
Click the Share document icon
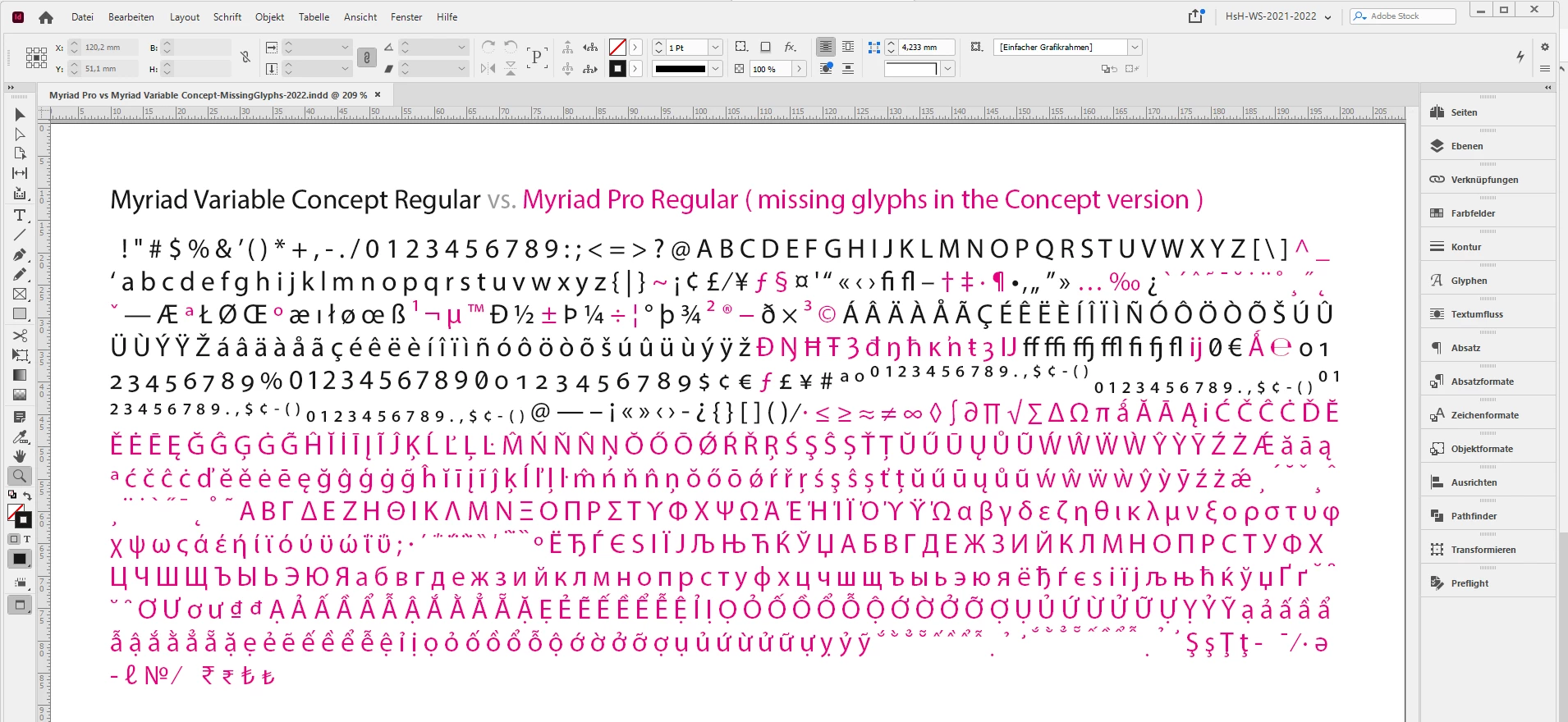coord(1195,16)
